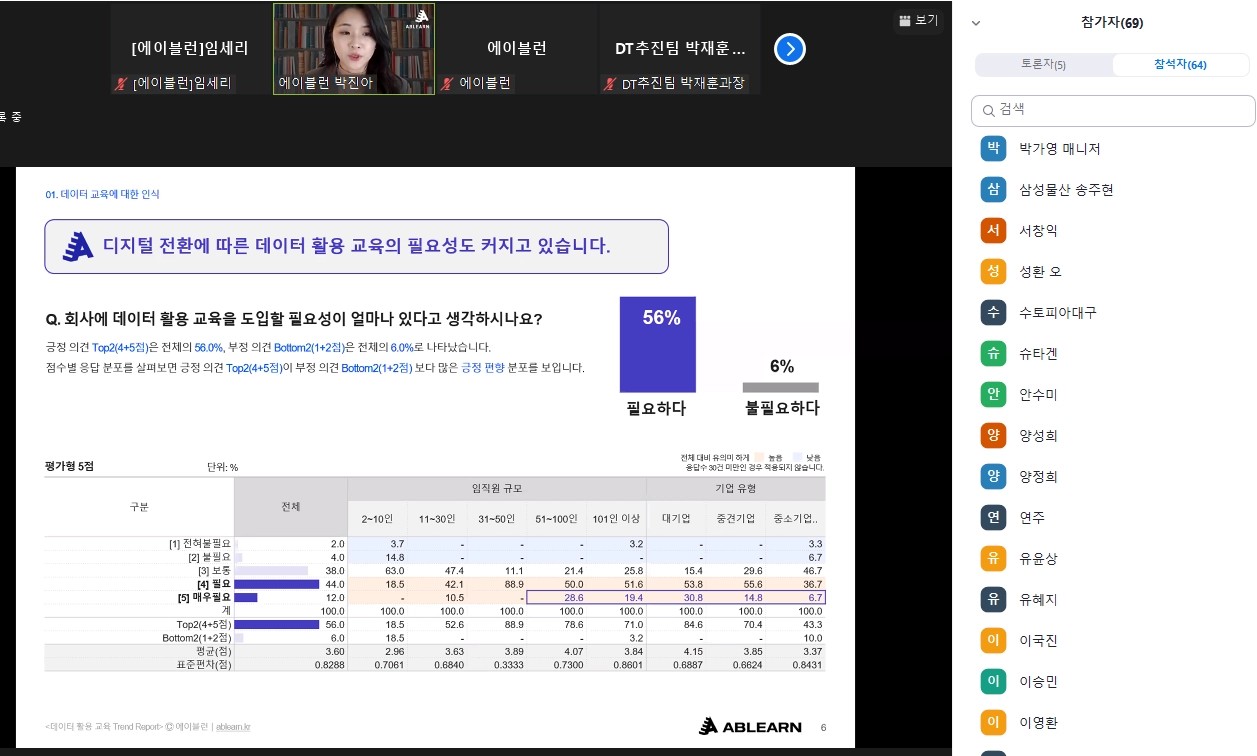Click the 수토피아대구 participant entry
The image size is (1257, 756).
tap(1113, 313)
